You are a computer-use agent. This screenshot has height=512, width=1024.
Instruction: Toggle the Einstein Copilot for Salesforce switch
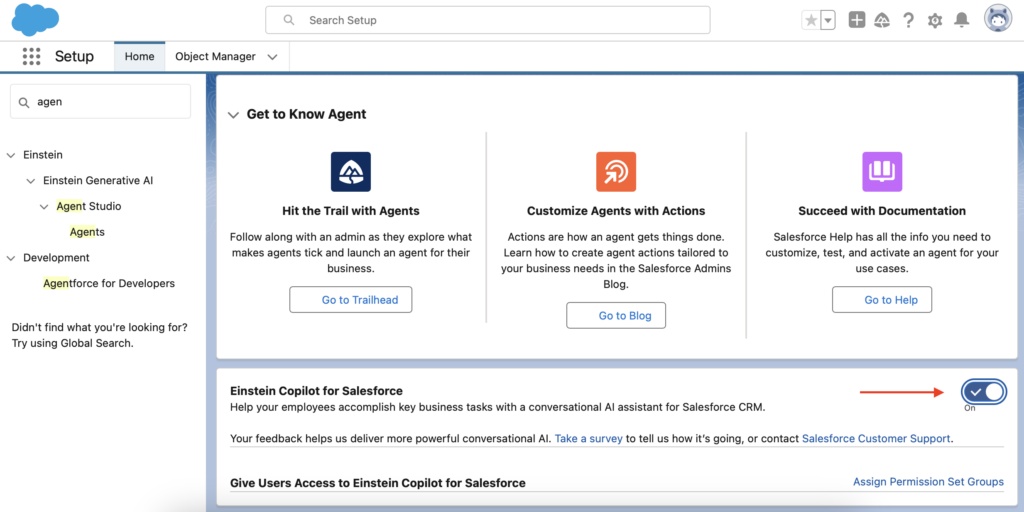click(x=983, y=391)
